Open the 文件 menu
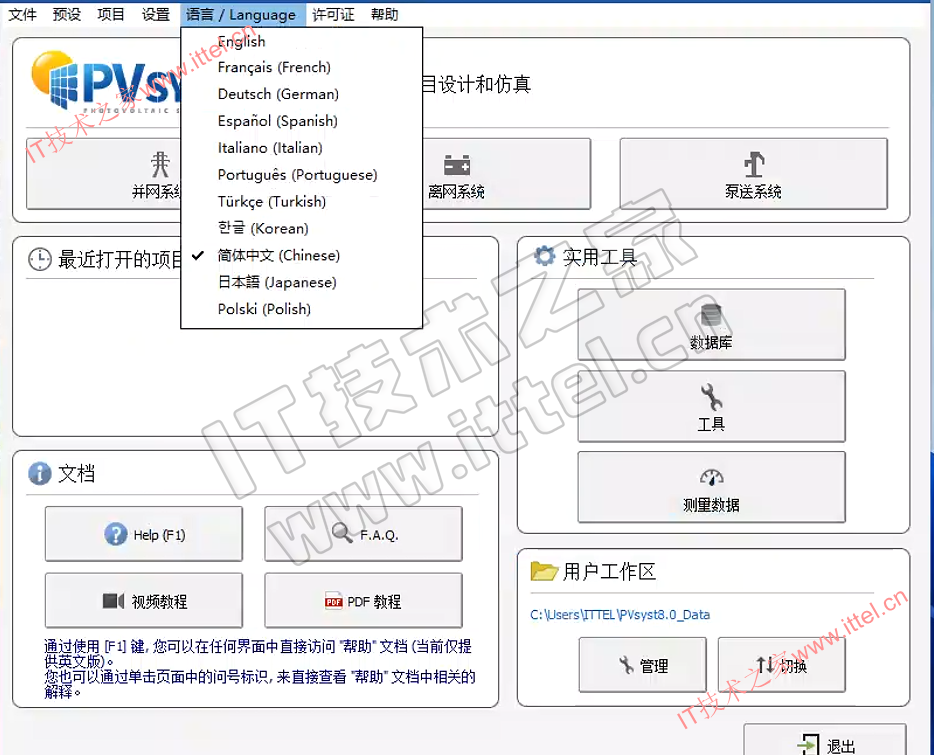This screenshot has height=755, width=934. [x=23, y=14]
